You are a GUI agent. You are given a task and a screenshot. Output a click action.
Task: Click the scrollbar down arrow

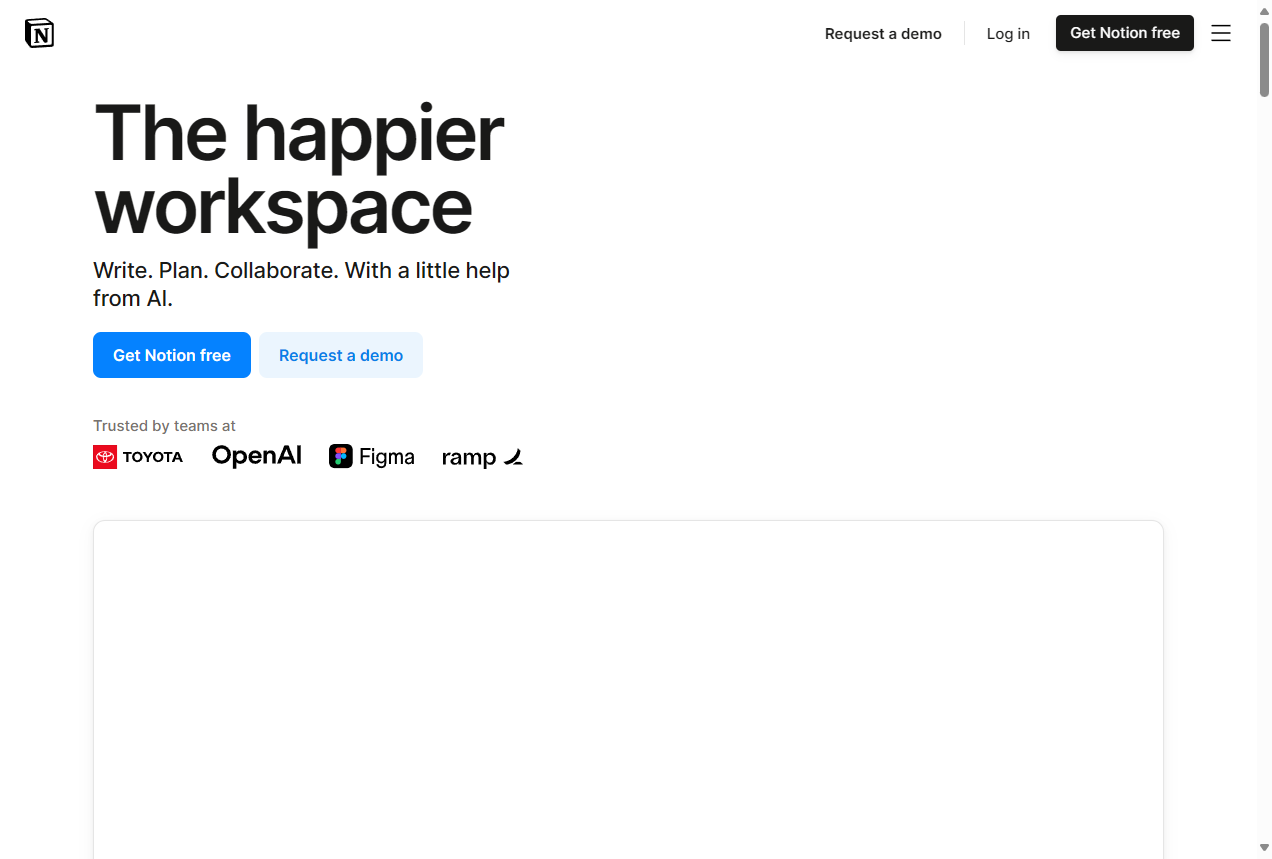point(1264,848)
